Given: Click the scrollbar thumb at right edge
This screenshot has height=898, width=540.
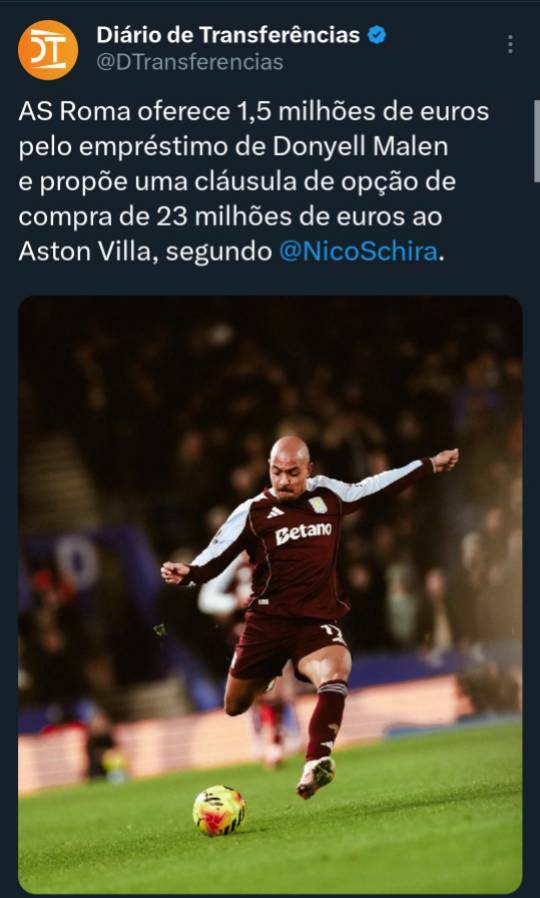Looking at the screenshot, I should (537, 141).
